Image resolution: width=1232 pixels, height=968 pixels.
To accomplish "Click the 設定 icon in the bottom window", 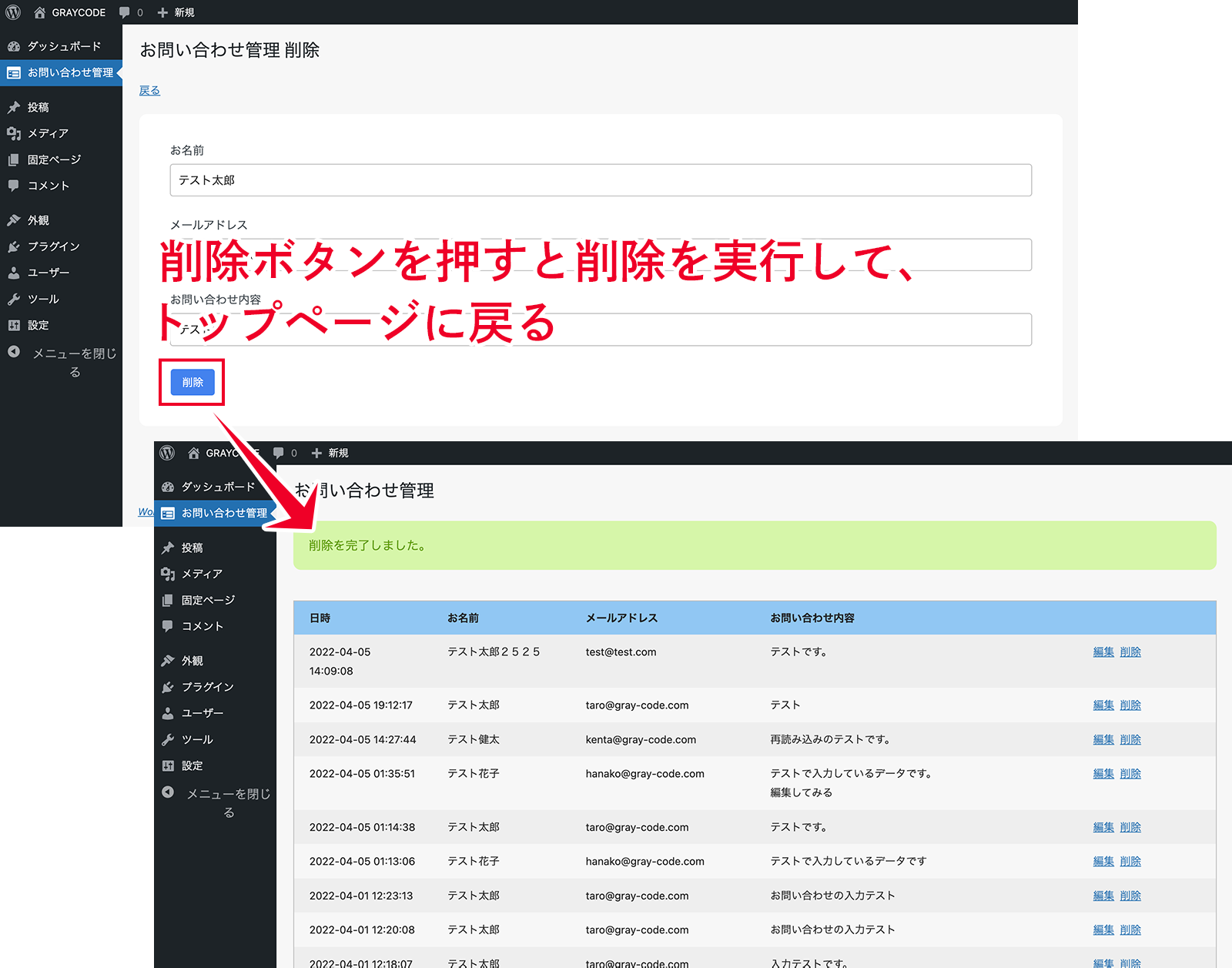I will click(x=168, y=765).
